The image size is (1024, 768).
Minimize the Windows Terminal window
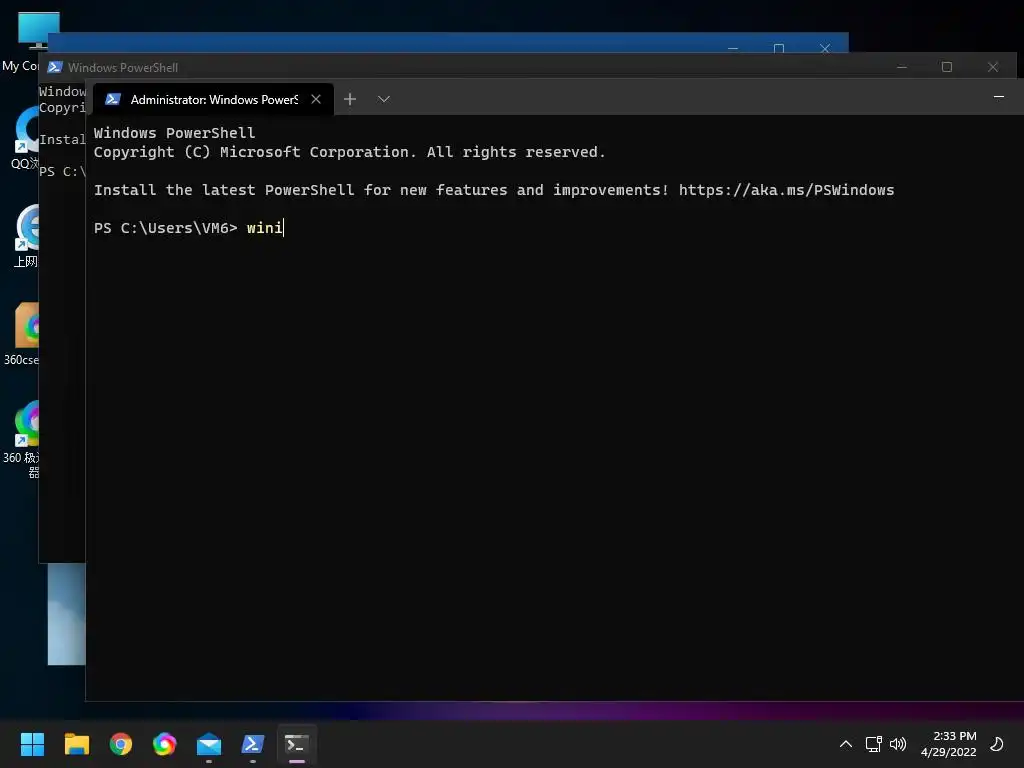tap(999, 97)
